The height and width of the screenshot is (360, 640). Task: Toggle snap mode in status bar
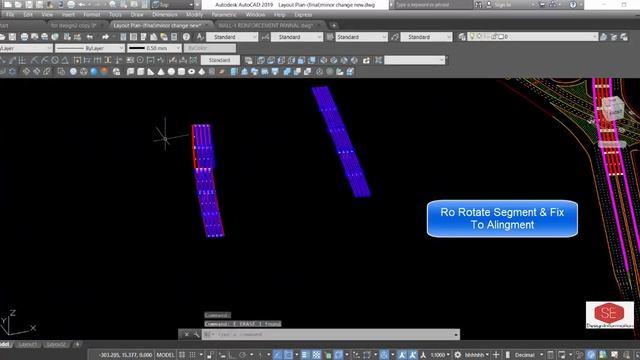point(192,355)
